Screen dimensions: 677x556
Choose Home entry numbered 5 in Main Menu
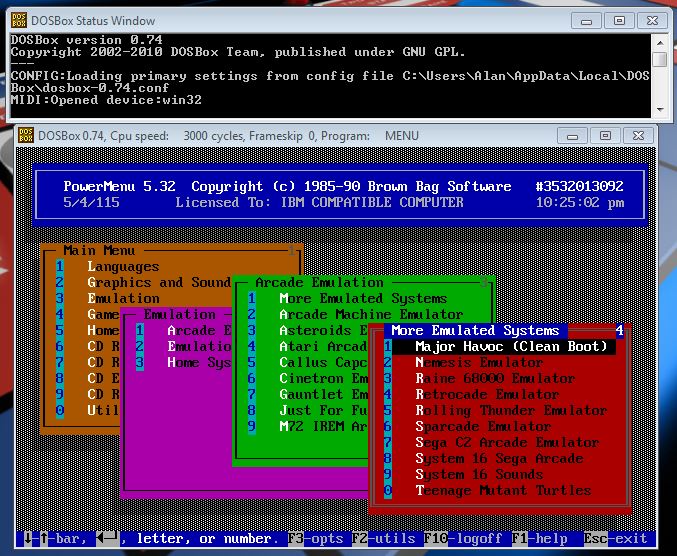tap(103, 330)
